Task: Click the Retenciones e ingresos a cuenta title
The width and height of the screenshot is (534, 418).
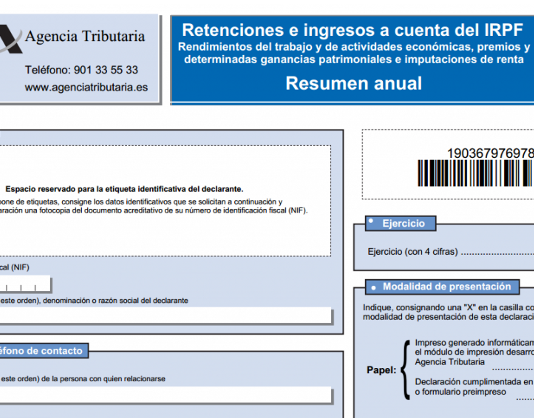Action: (352, 30)
